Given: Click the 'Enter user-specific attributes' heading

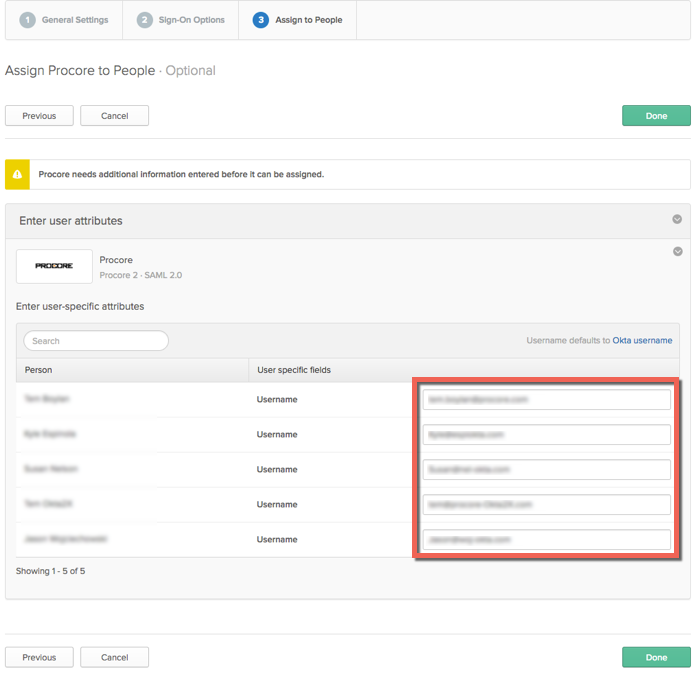Looking at the screenshot, I should tap(80, 307).
